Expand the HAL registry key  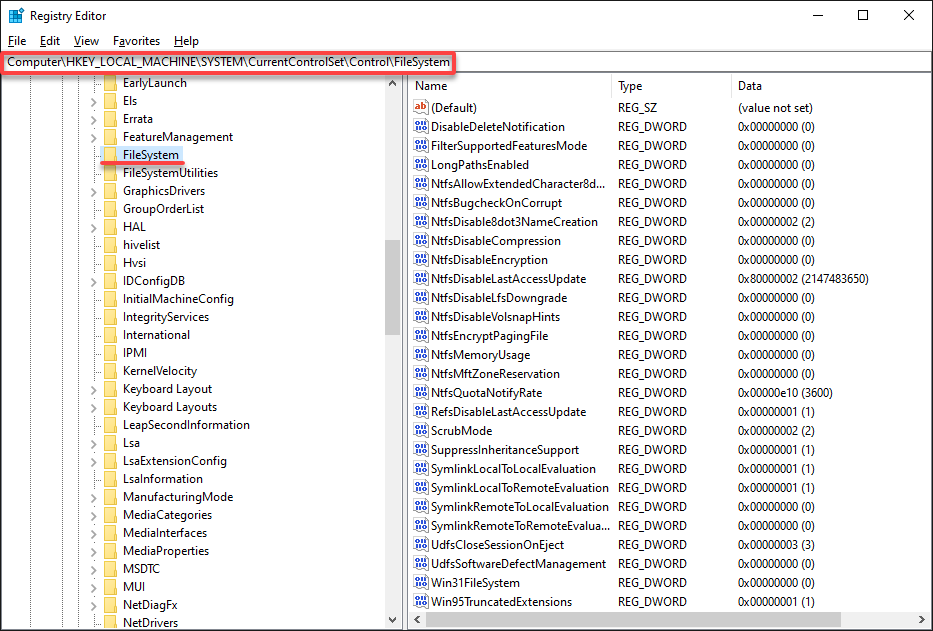pyautogui.click(x=93, y=227)
